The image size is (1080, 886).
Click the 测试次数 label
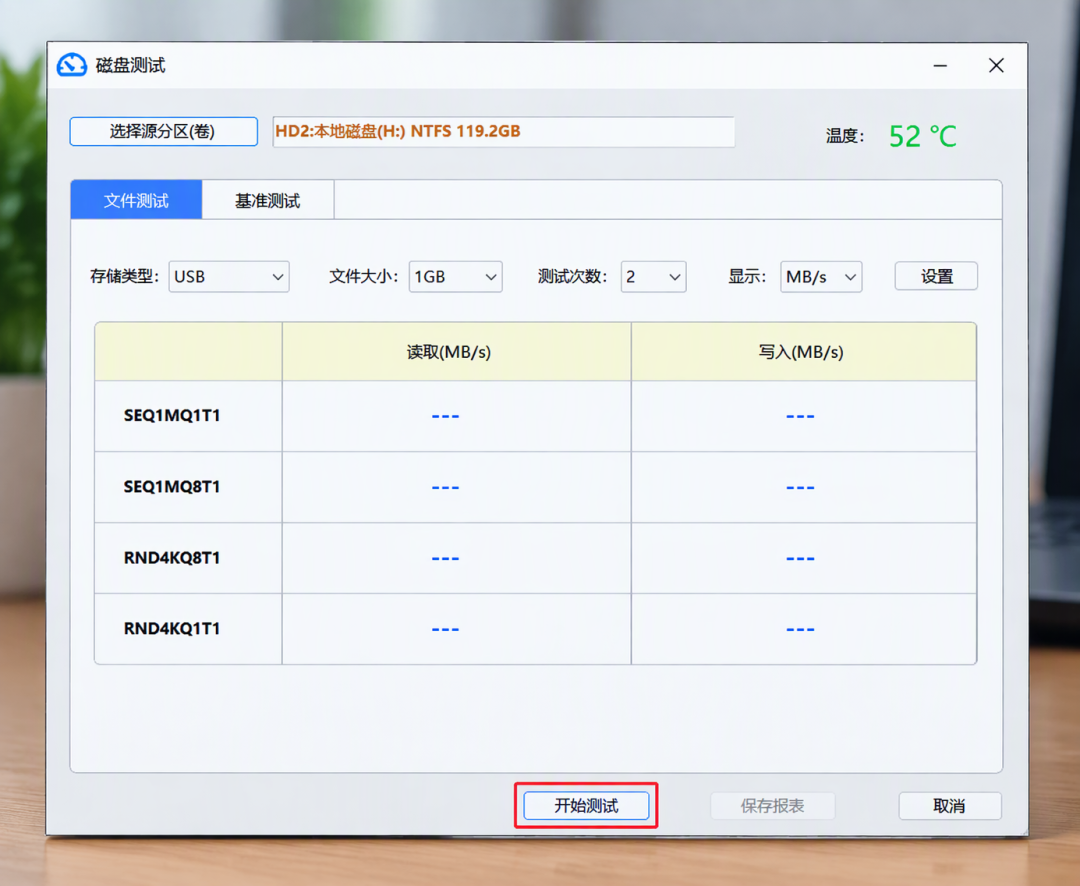click(x=573, y=277)
